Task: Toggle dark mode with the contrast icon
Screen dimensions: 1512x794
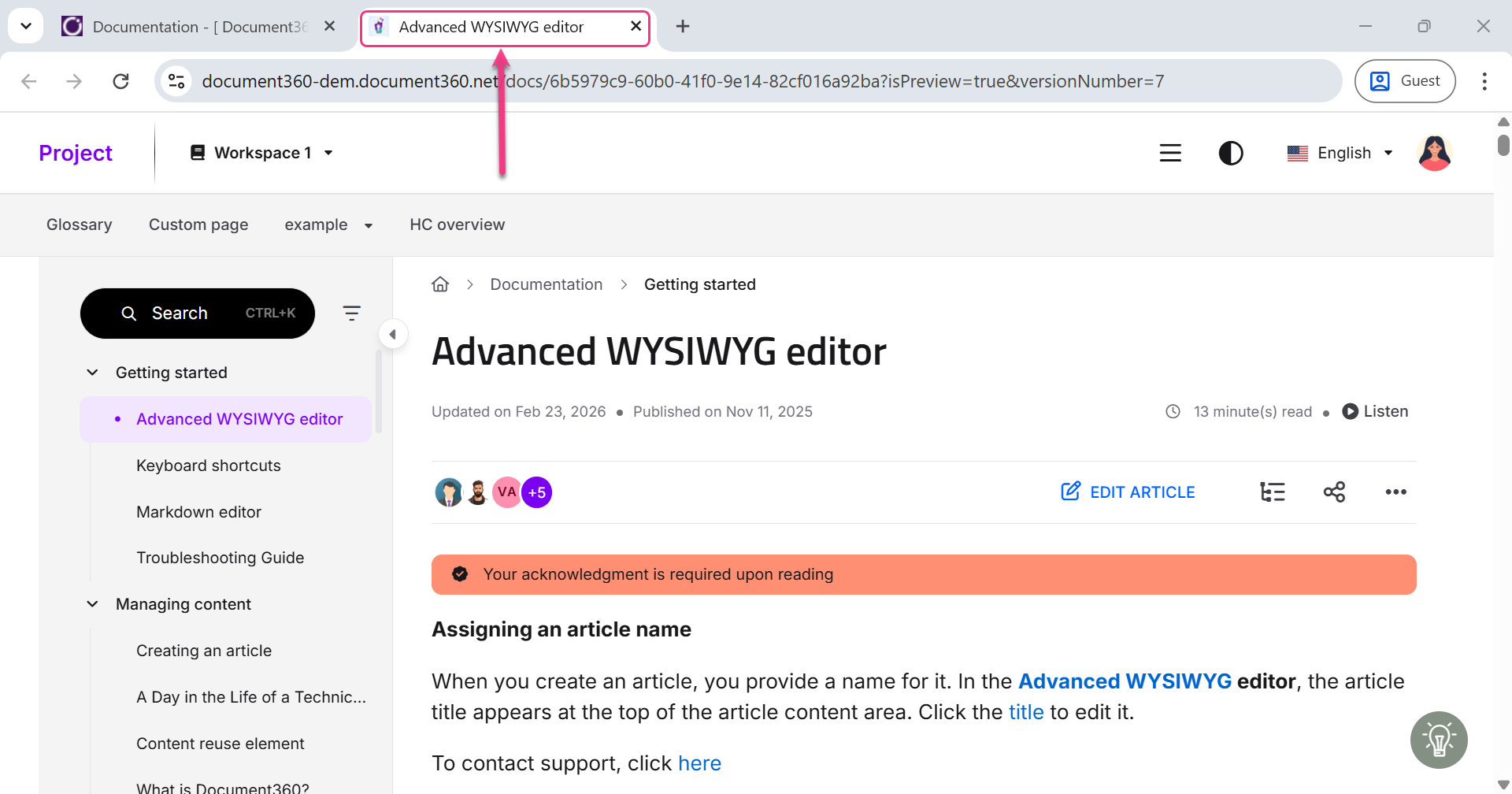Action: [x=1231, y=153]
